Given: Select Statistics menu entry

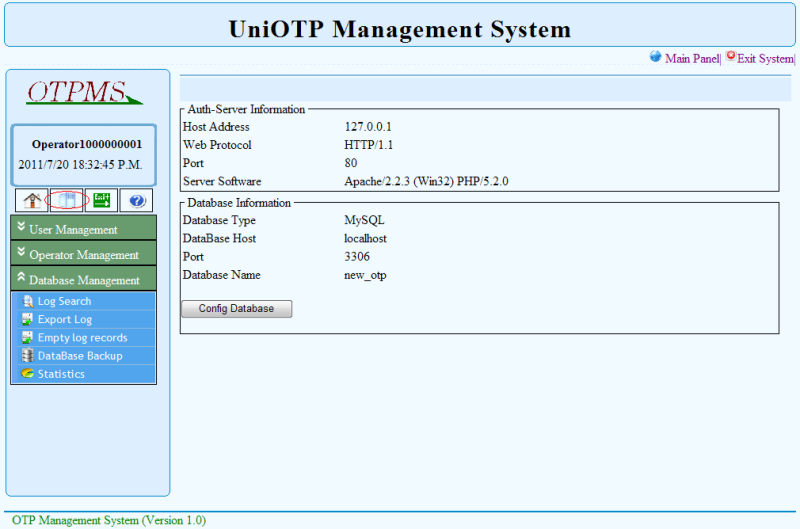Looking at the screenshot, I should click(87, 374).
